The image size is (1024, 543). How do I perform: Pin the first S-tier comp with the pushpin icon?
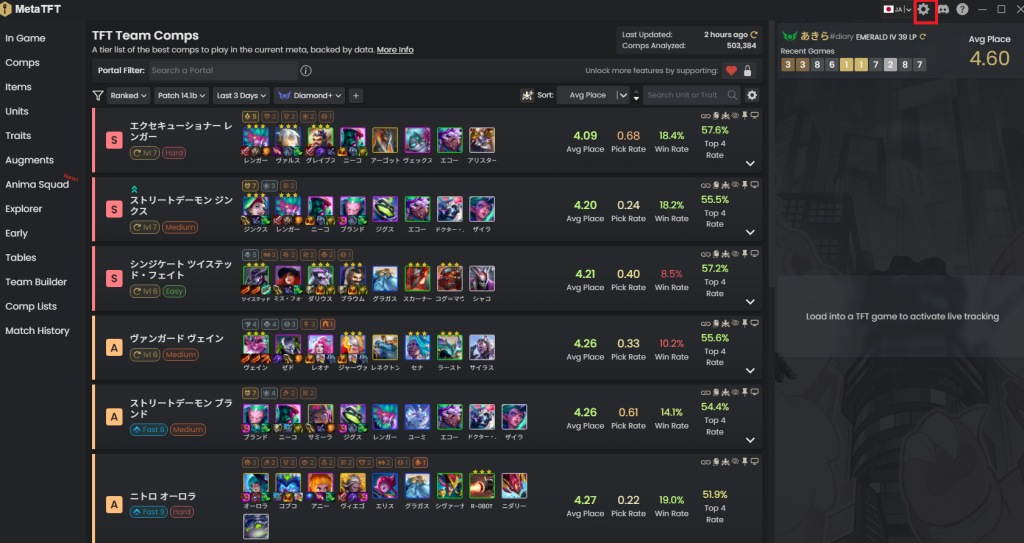tap(744, 116)
